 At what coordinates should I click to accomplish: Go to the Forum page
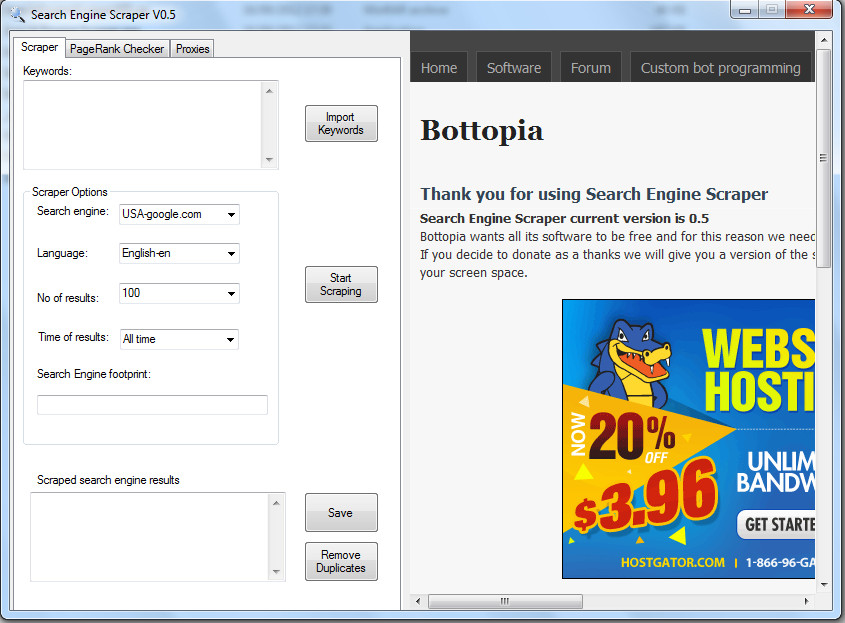pos(591,68)
